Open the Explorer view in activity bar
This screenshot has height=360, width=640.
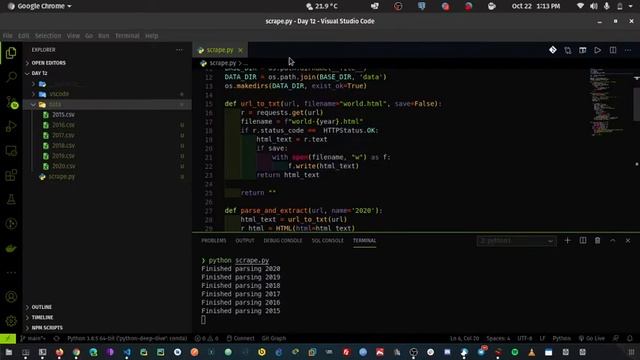pos(11,53)
